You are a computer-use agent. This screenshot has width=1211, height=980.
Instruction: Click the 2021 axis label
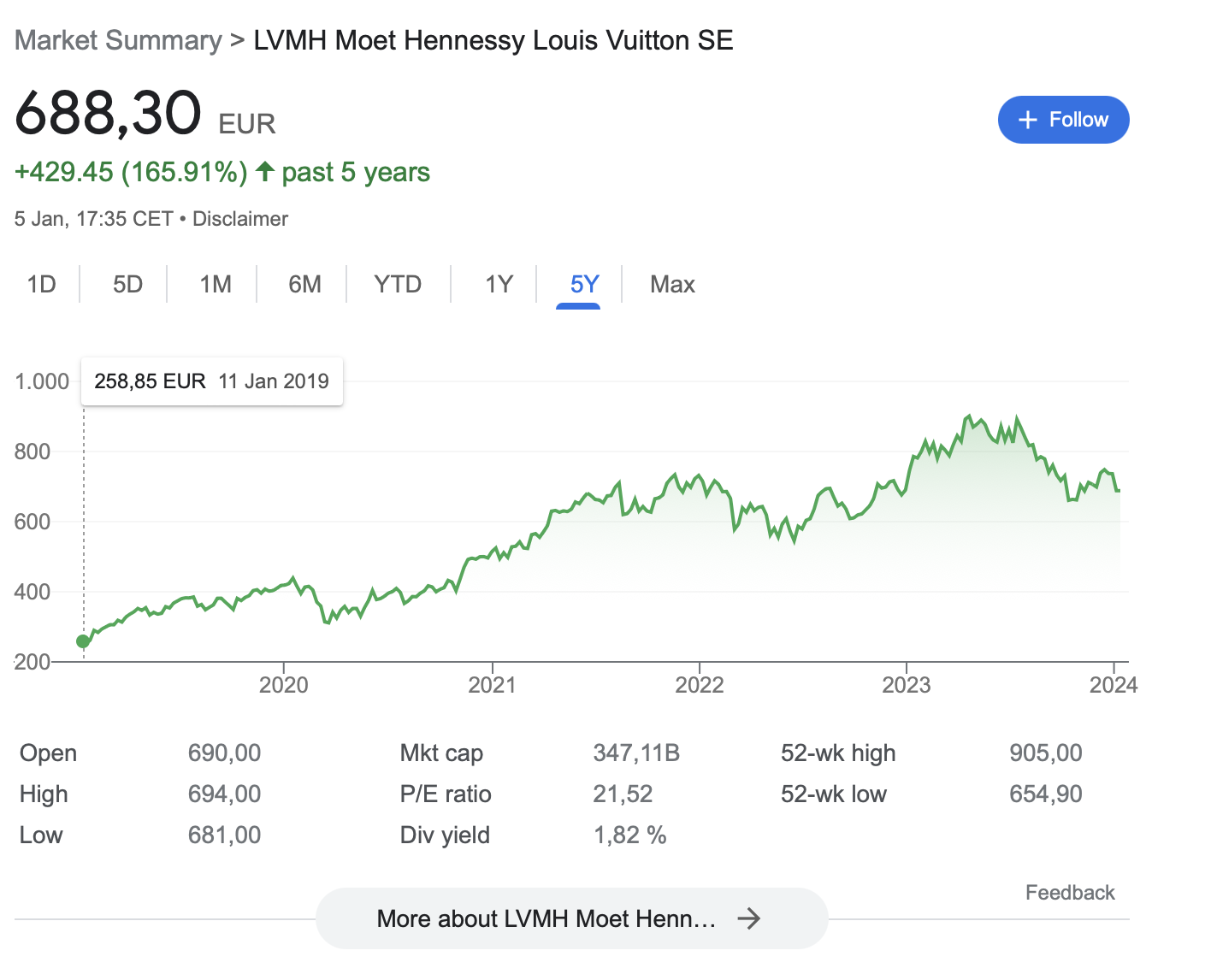pyautogui.click(x=492, y=685)
